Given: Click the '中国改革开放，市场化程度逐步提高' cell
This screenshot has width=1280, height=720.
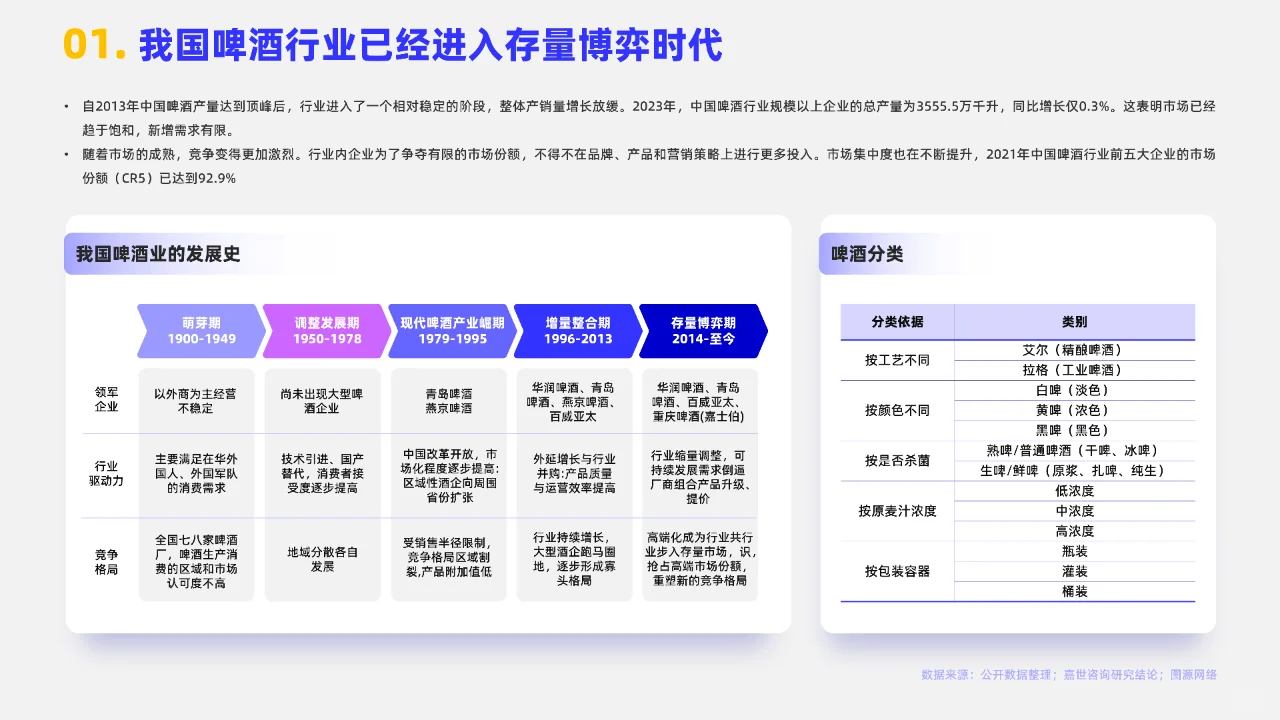Looking at the screenshot, I should pyautogui.click(x=448, y=474).
